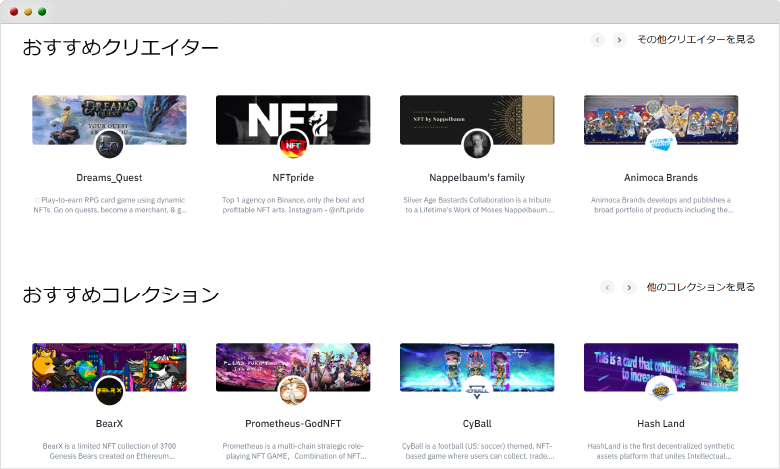
Task: Click BearX collection banner
Action: tap(109, 367)
